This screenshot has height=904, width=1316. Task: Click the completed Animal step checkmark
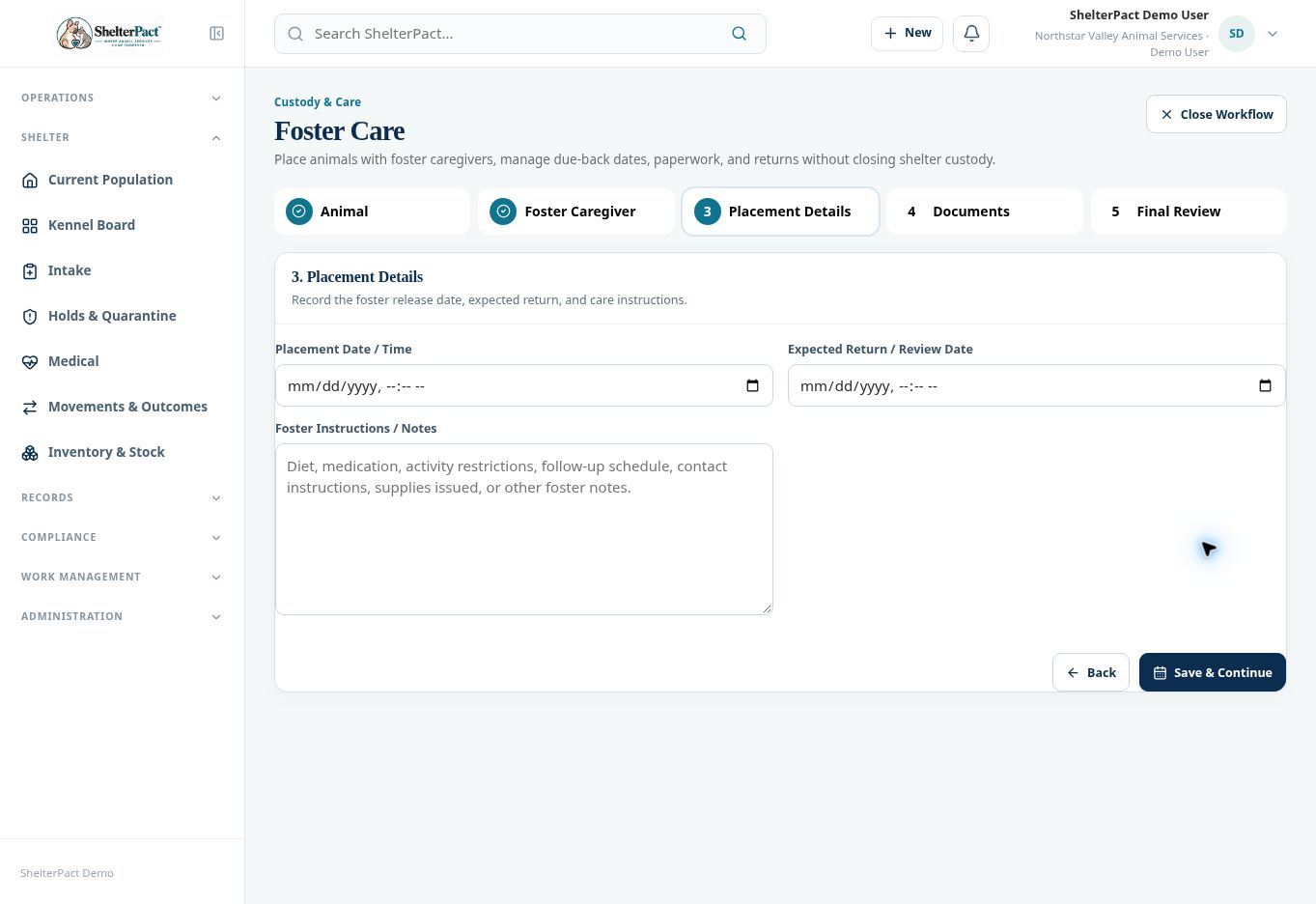point(299,212)
